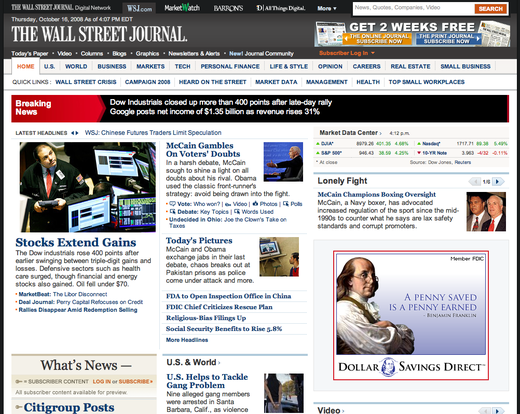Viewport: 520px width, 414px height.
Task: Open the DJIA quote link
Action: 327,144
